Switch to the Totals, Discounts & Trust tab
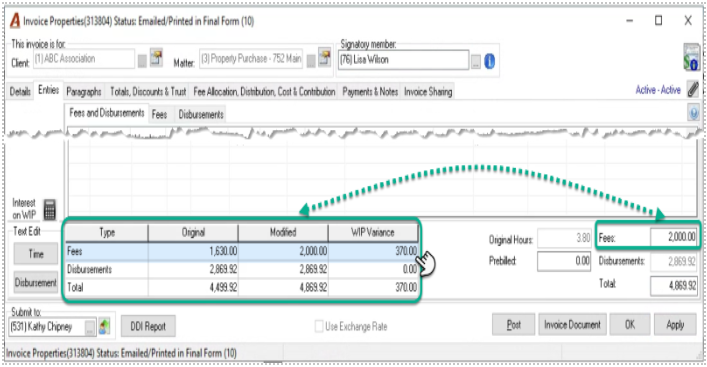The image size is (707, 367). (148, 92)
